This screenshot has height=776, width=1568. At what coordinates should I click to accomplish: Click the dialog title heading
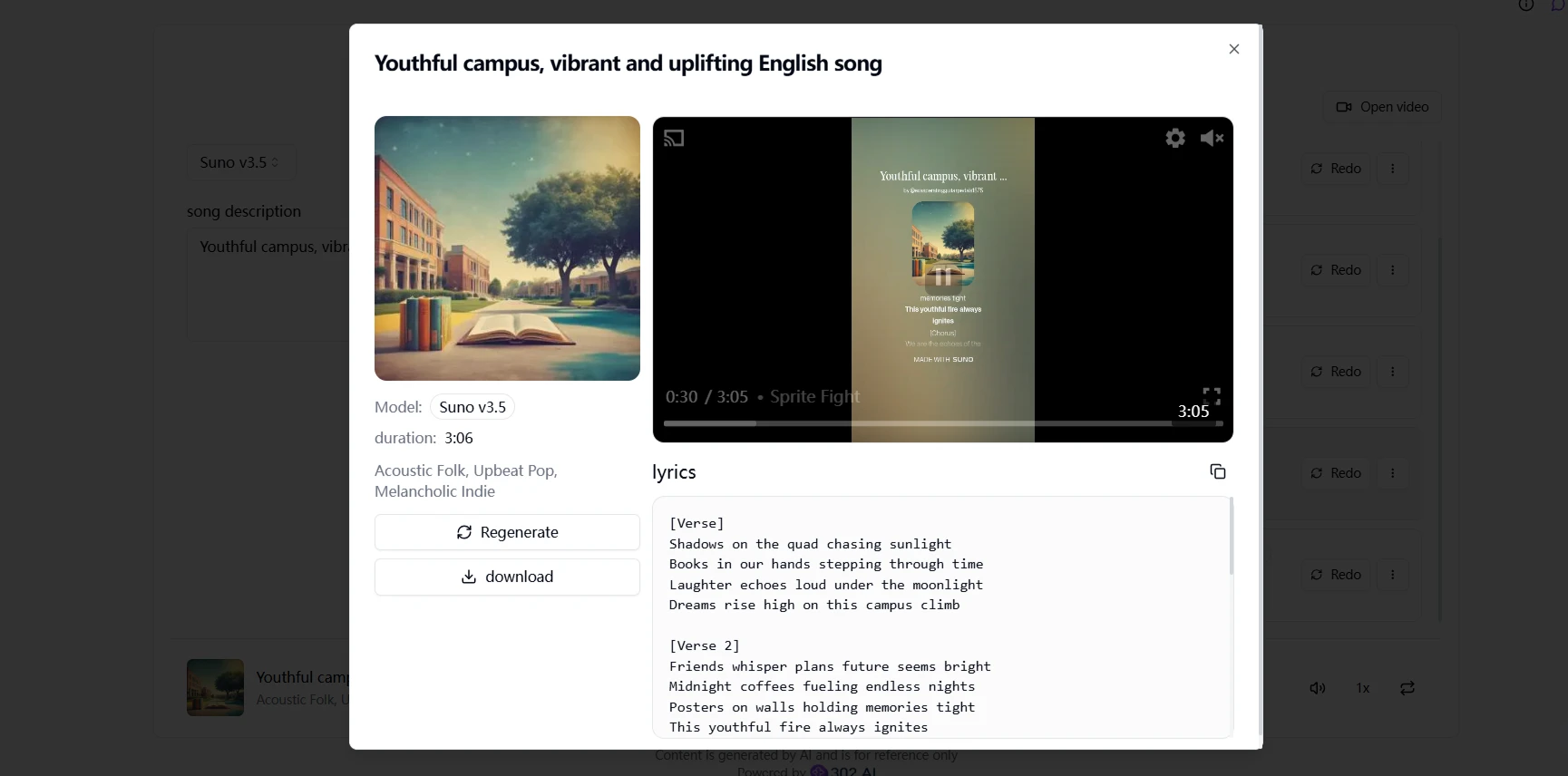[x=628, y=63]
